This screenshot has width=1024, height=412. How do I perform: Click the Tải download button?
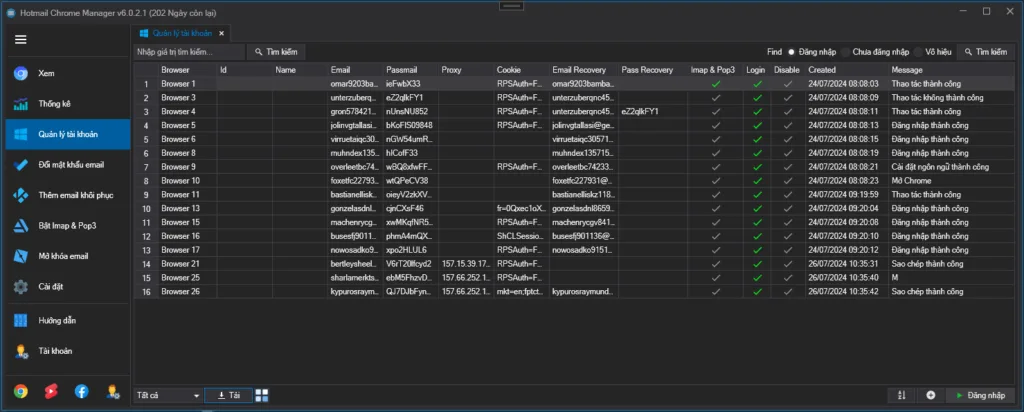click(x=228, y=395)
